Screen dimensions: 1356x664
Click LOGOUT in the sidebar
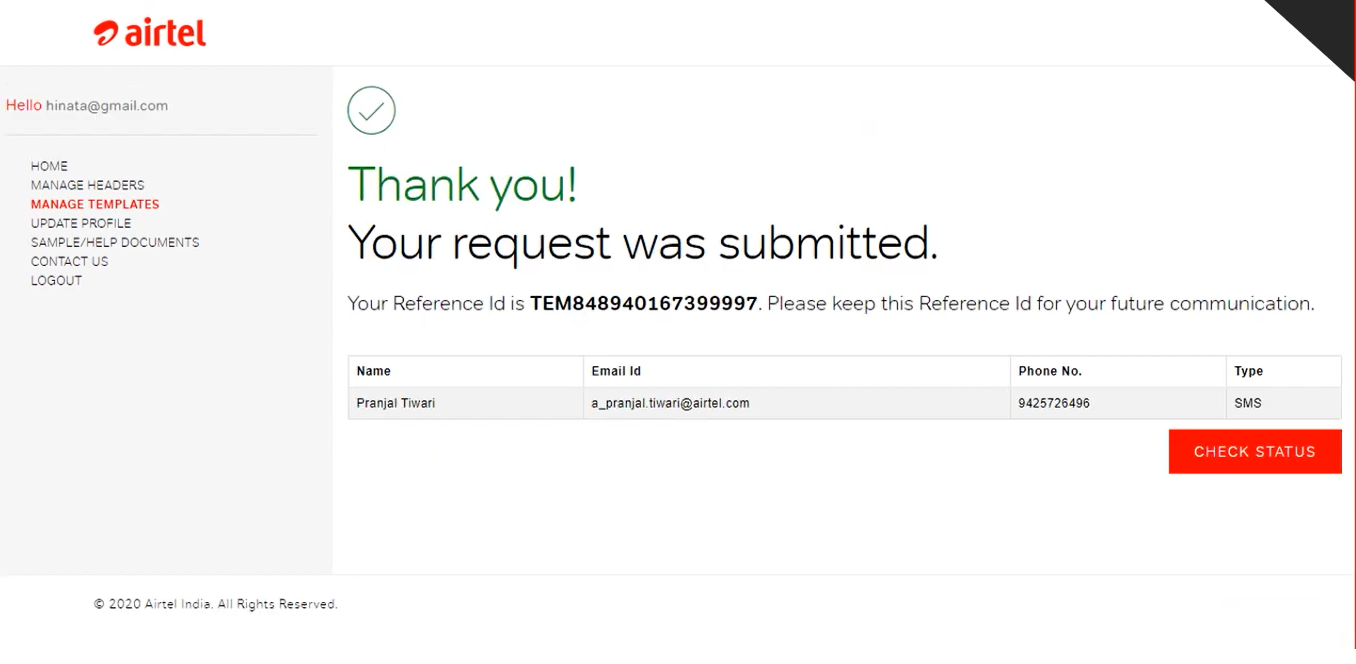click(56, 280)
